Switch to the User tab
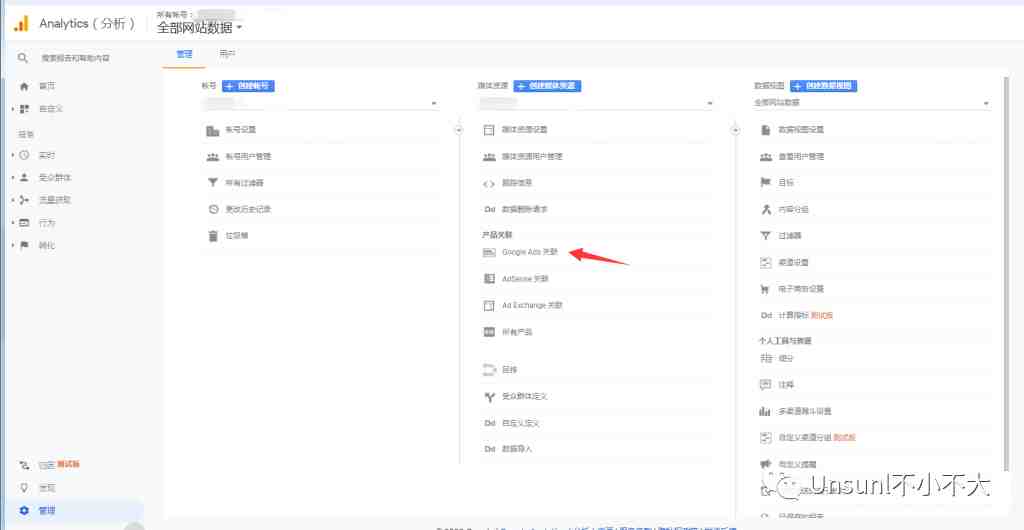1024x530 pixels. (x=227, y=54)
